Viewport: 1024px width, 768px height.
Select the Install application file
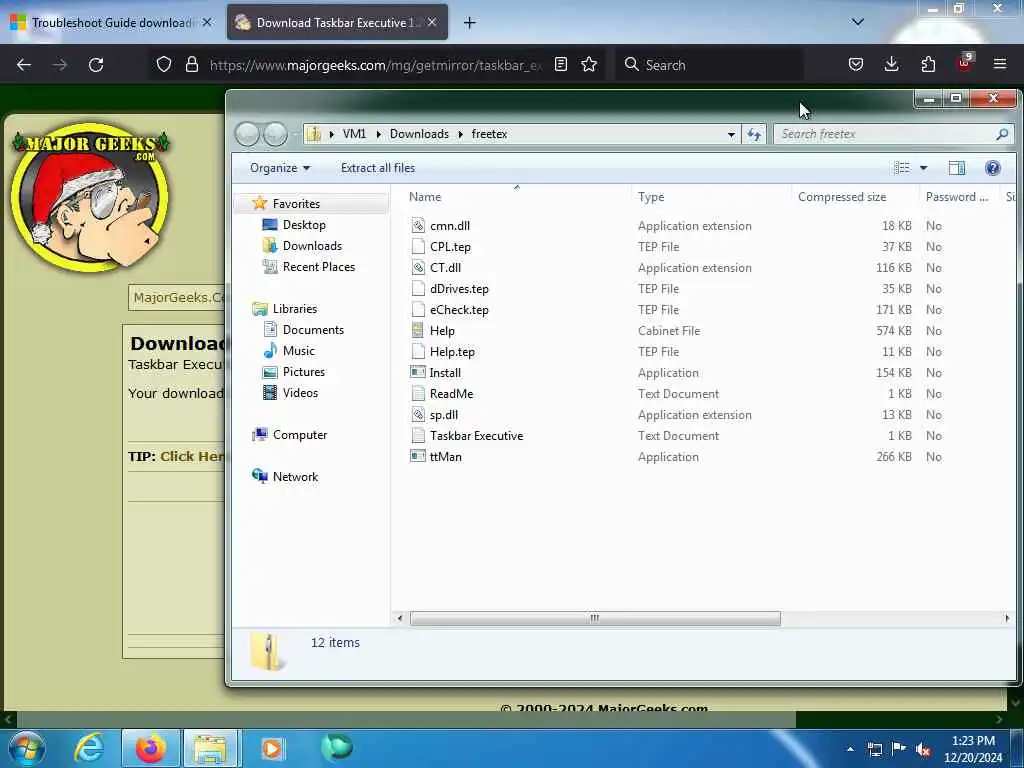445,373
